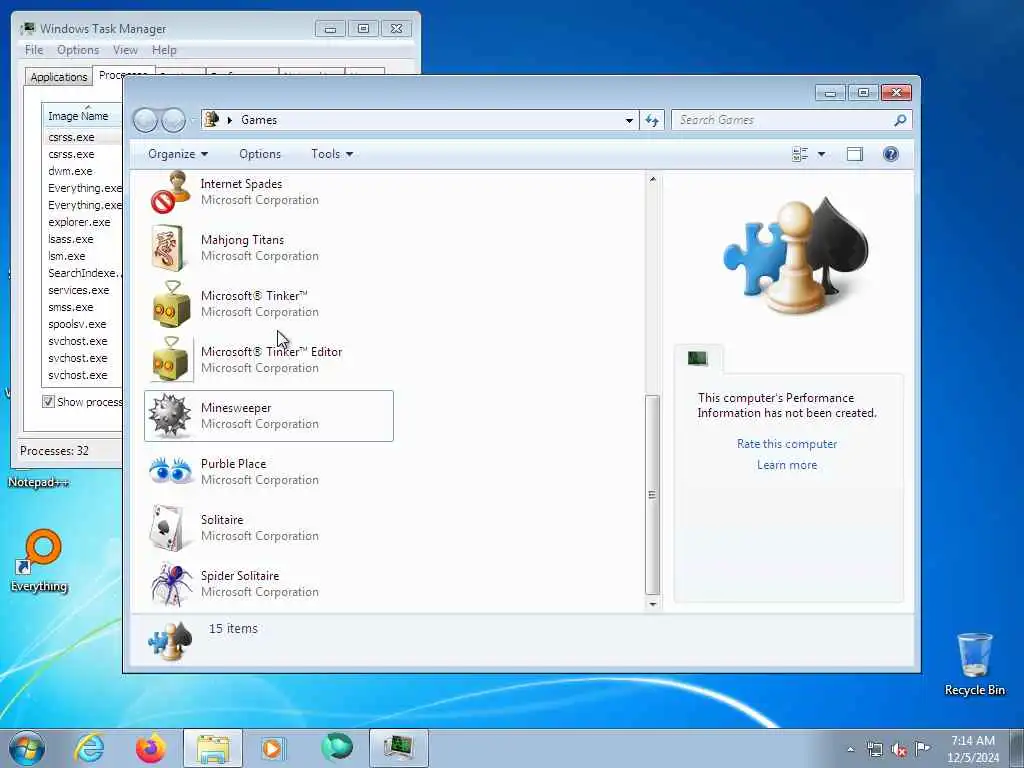The width and height of the screenshot is (1024, 768).
Task: Open the view options dropdown arrow
Action: (x=822, y=154)
